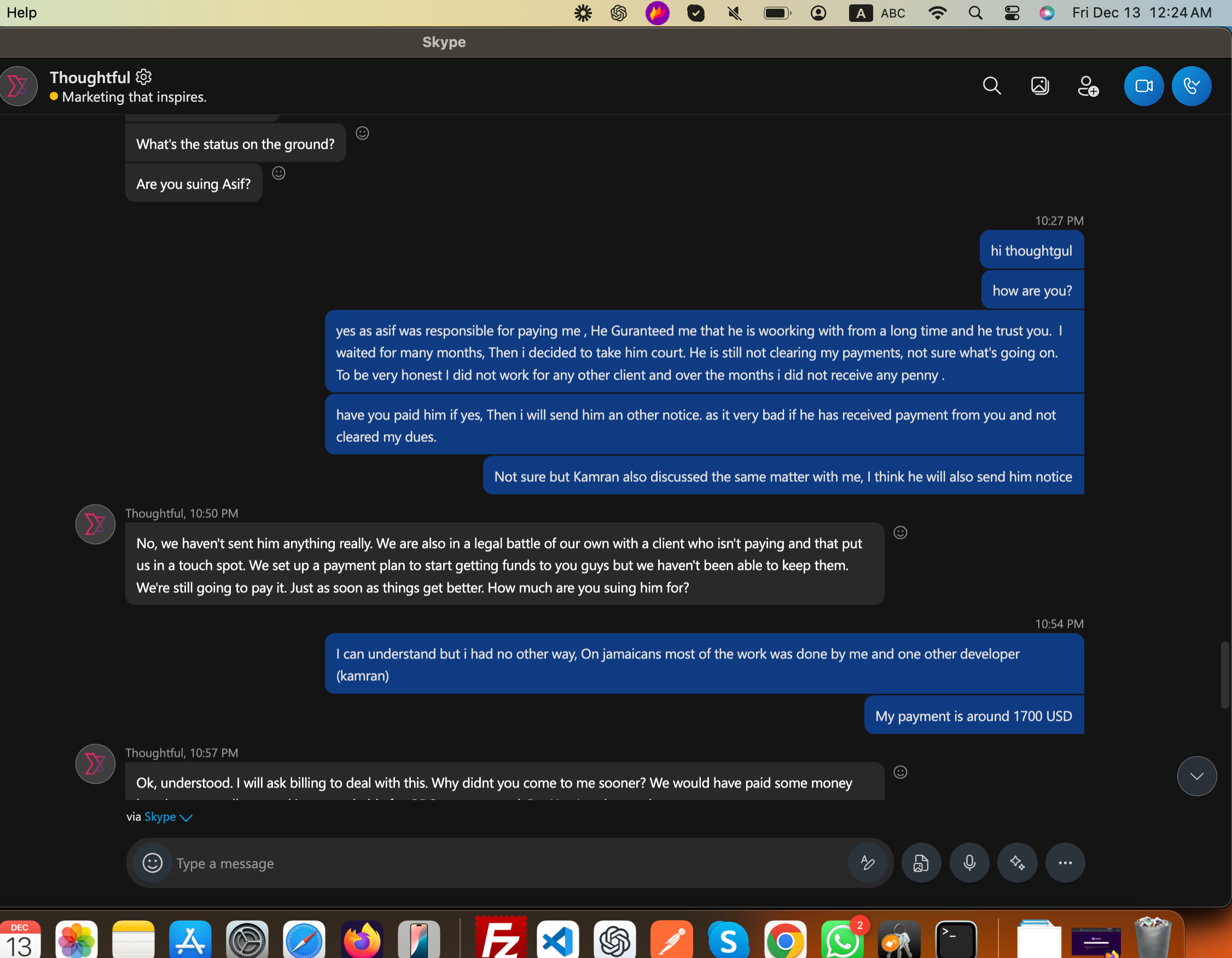The image size is (1232, 958).
Task: Click the "Type a message" field
Action: 508,863
